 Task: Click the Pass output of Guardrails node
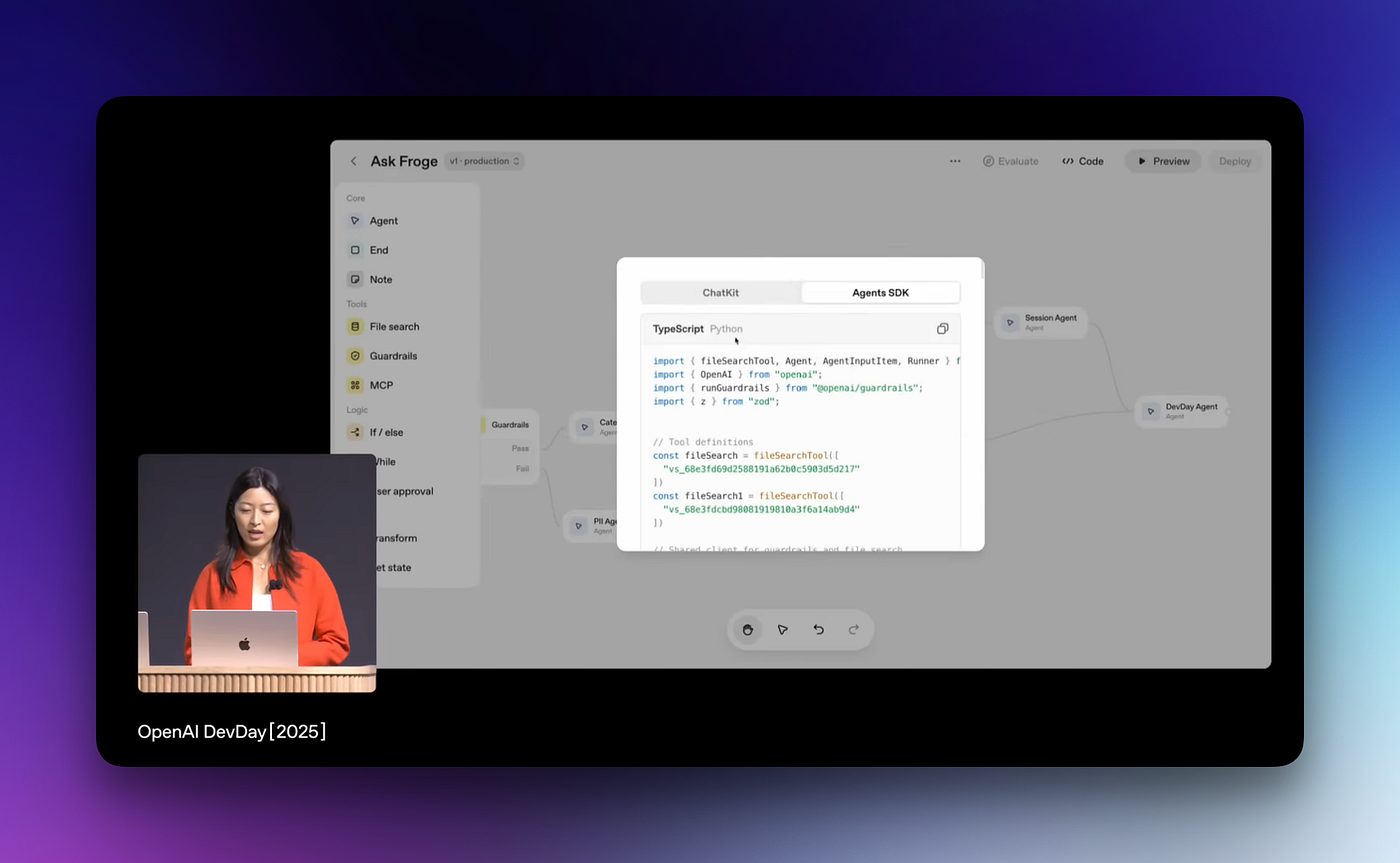(x=520, y=449)
